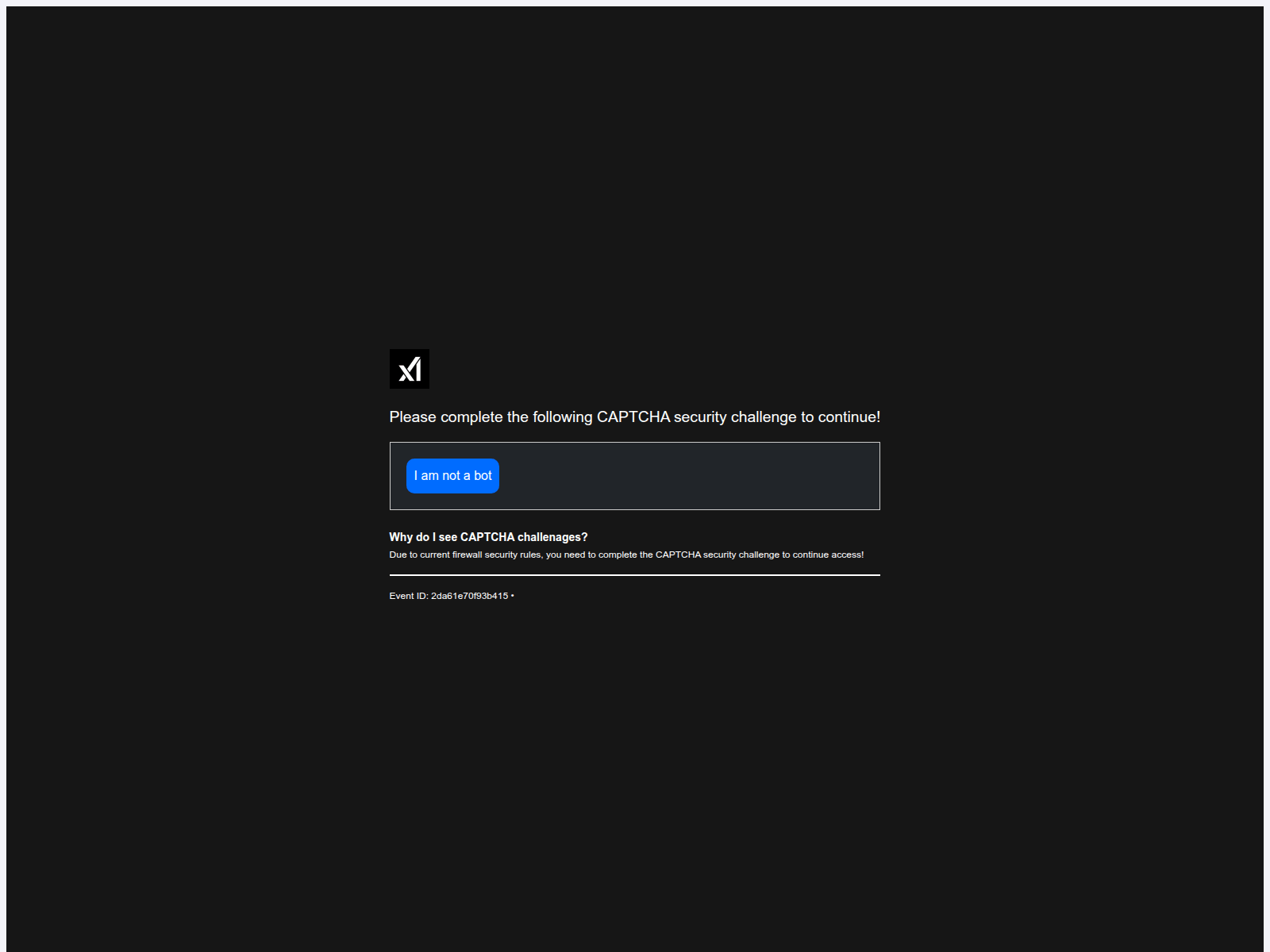This screenshot has width=1270, height=952.
Task: Click the firewall security rules explanation text
Action: (626, 555)
